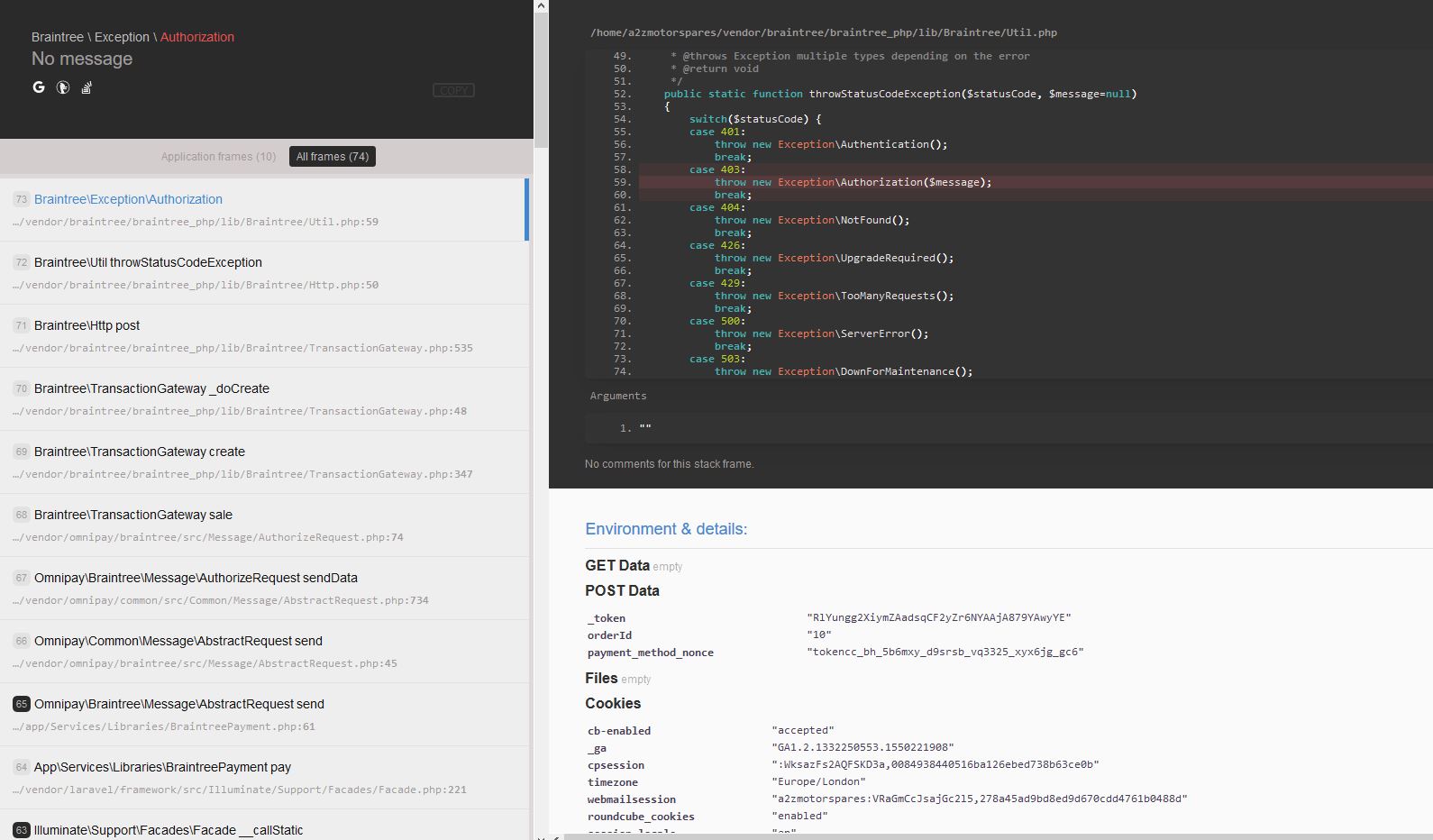Screen dimensions: 1433x840
Task: Search the exception on Stack Overflow
Action: click(87, 87)
